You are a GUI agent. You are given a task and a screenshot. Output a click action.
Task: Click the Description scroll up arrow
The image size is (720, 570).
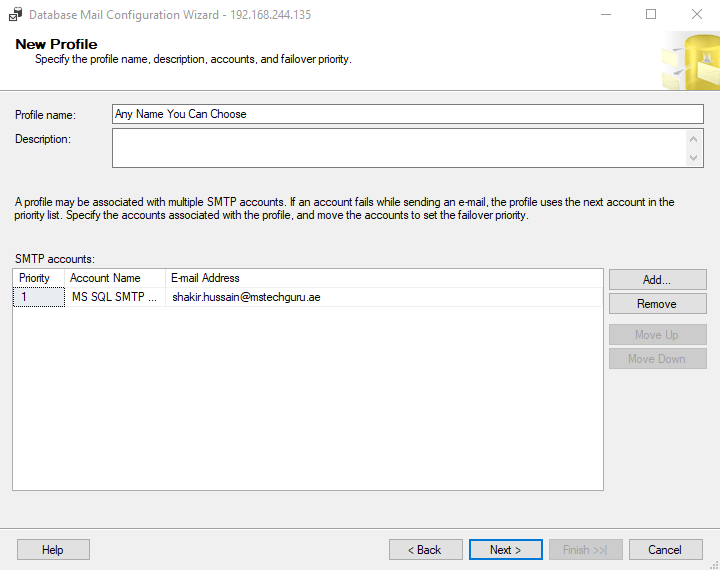(693, 139)
